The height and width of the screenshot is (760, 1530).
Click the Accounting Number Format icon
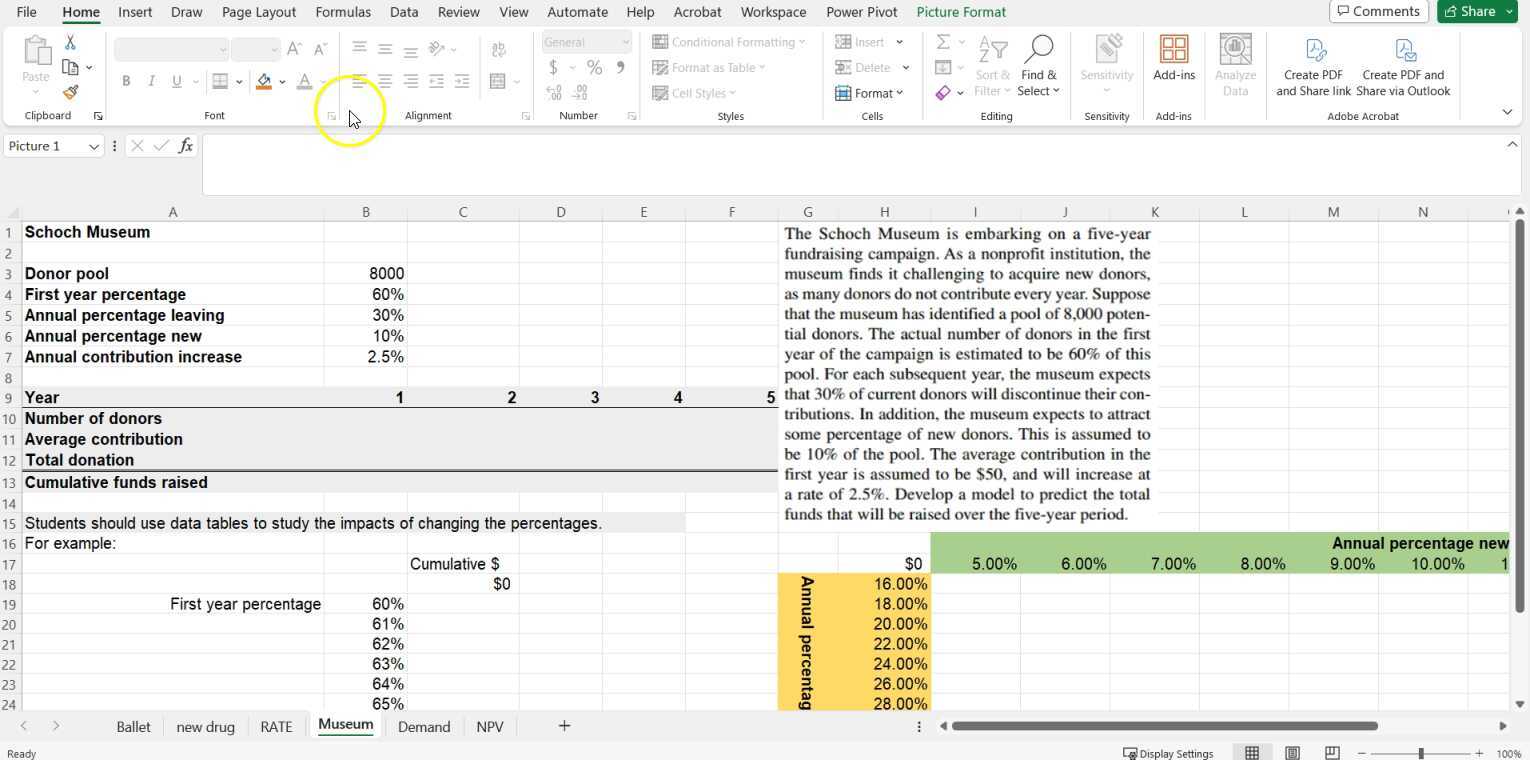point(554,68)
